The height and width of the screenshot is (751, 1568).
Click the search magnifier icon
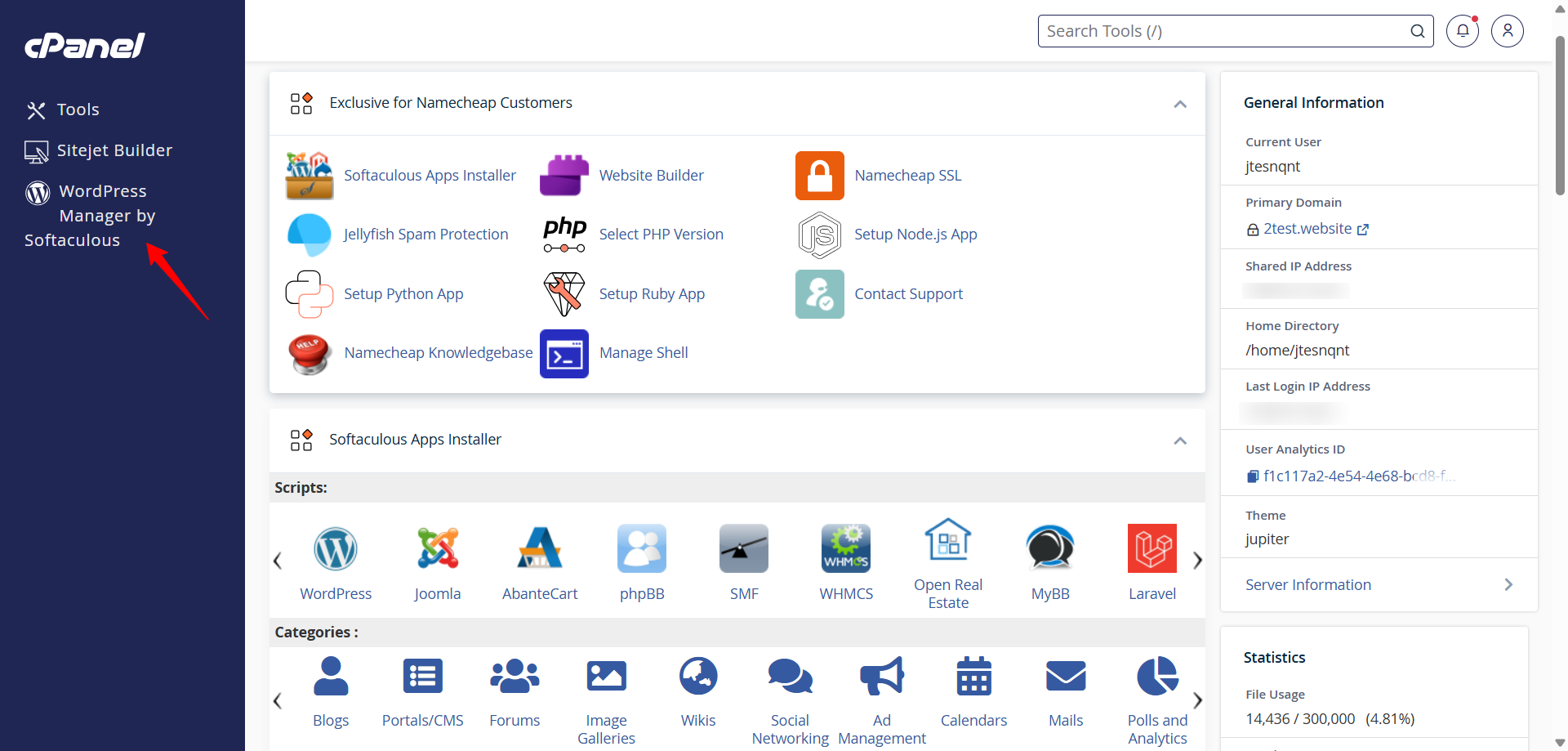pos(1418,31)
